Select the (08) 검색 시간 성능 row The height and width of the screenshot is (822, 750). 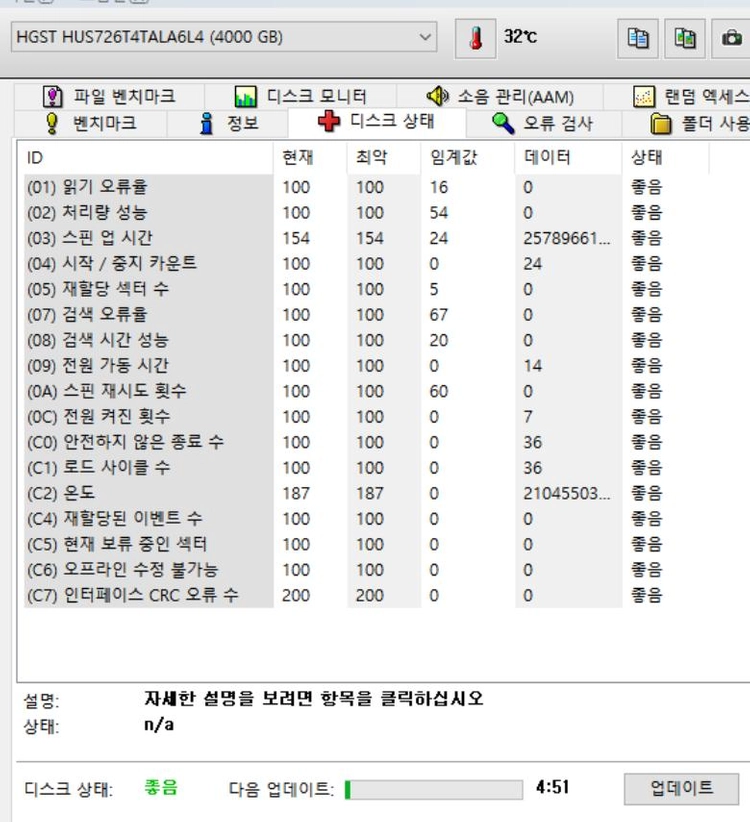click(x=367, y=340)
